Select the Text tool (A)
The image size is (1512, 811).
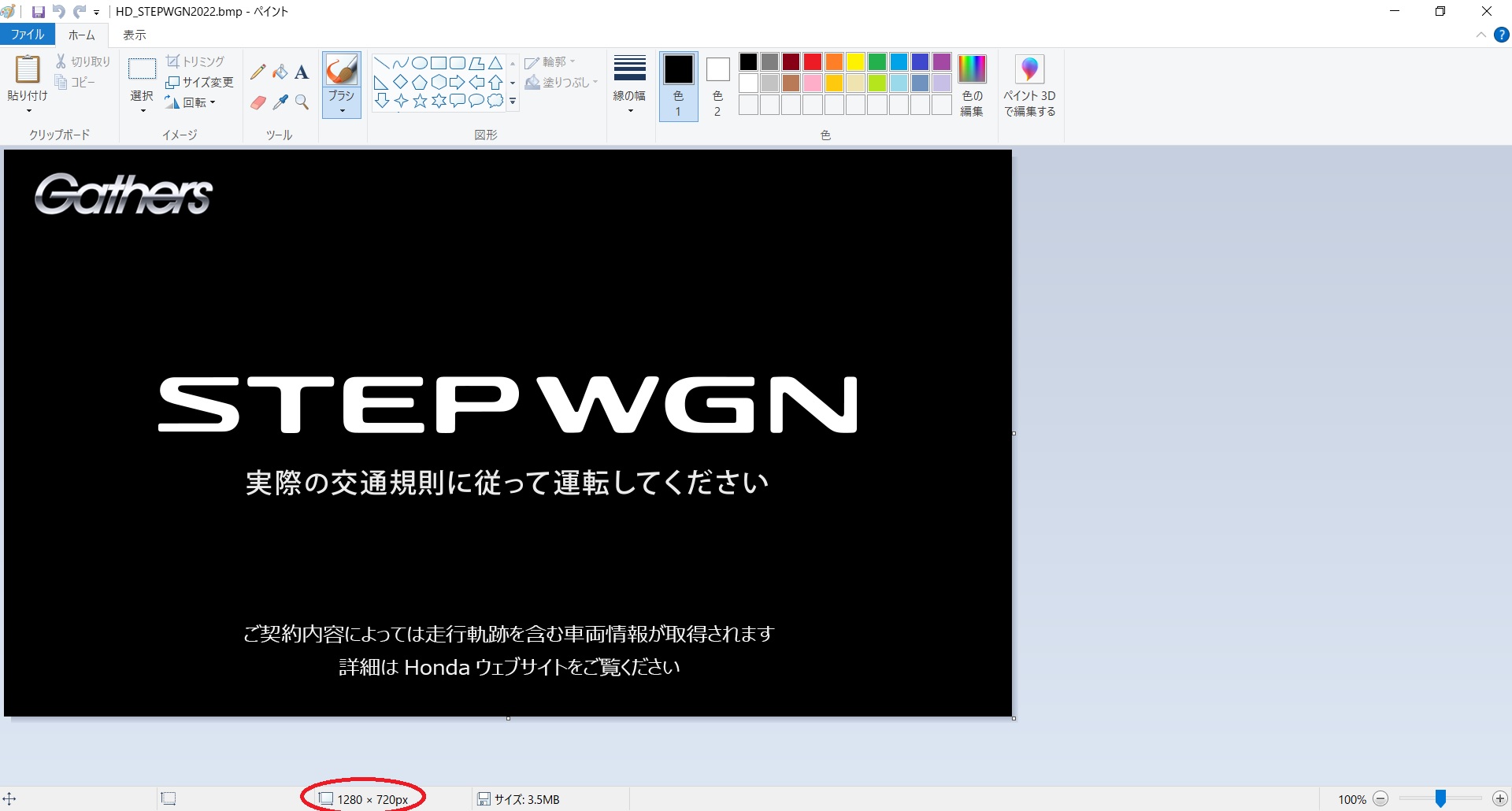302,72
